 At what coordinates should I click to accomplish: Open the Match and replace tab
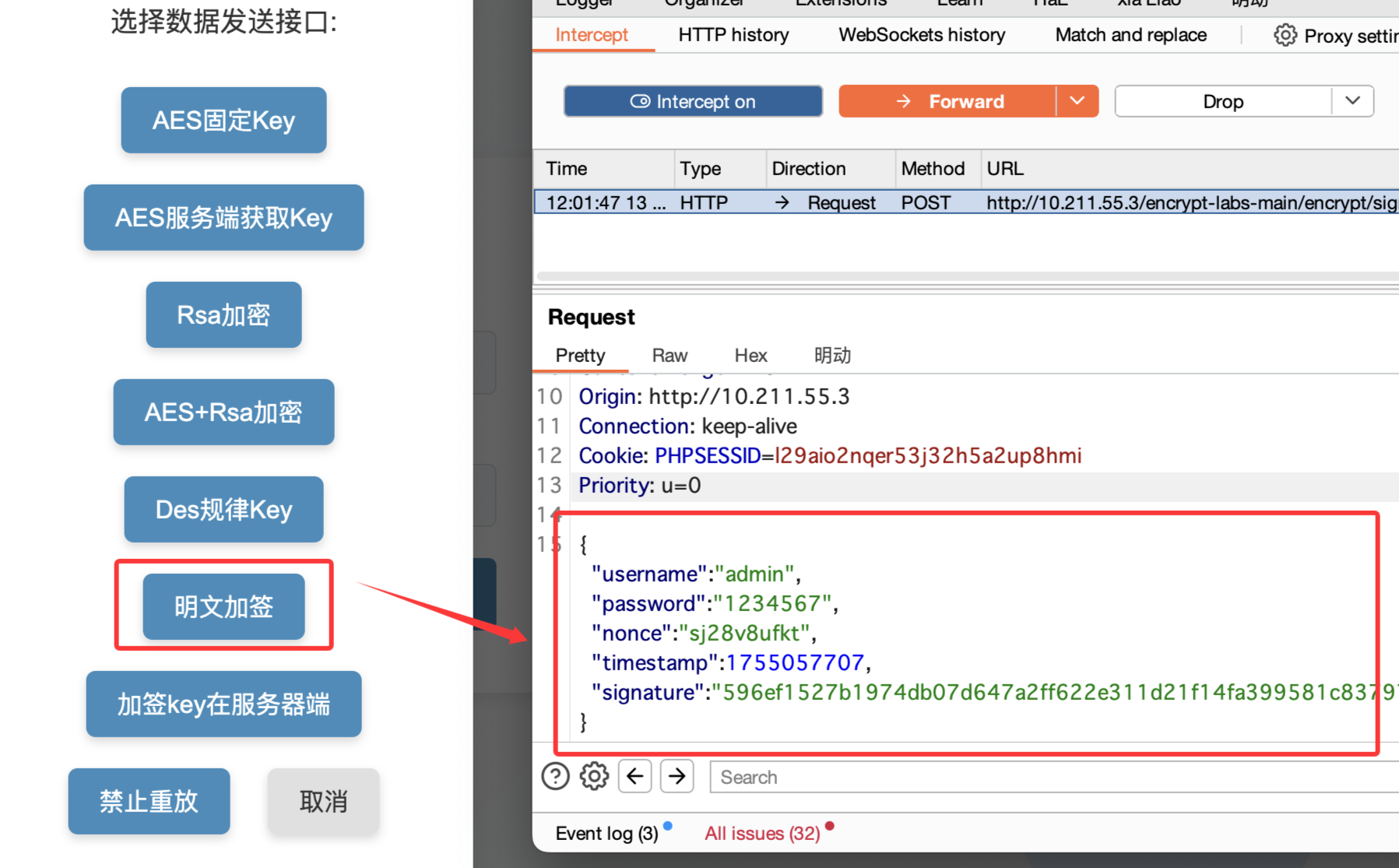1130,35
